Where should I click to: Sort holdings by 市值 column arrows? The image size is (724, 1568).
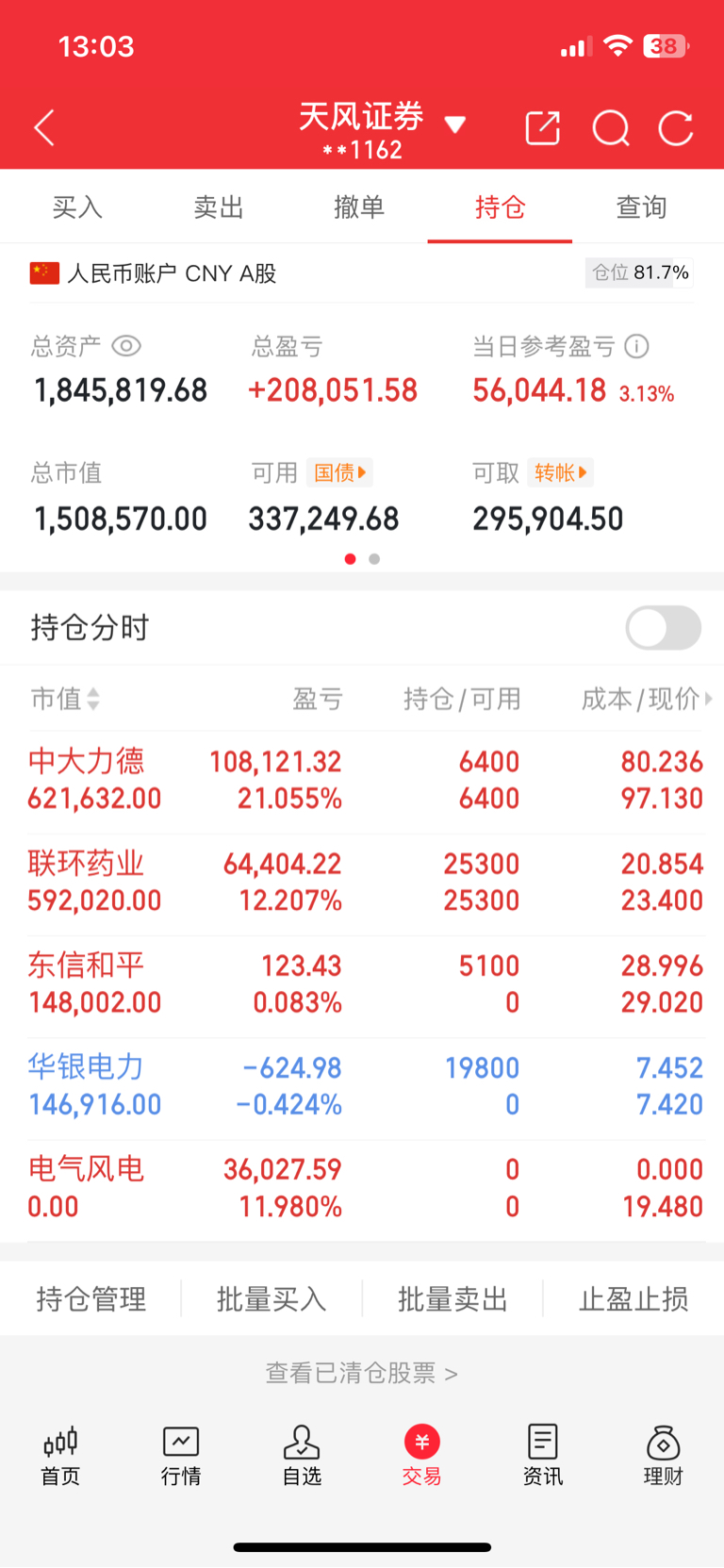click(x=93, y=699)
